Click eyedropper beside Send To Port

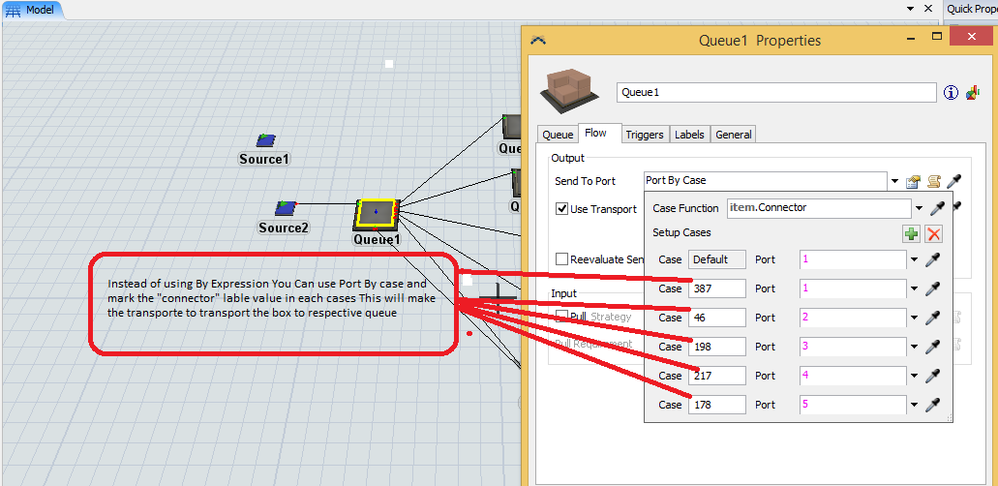point(953,181)
